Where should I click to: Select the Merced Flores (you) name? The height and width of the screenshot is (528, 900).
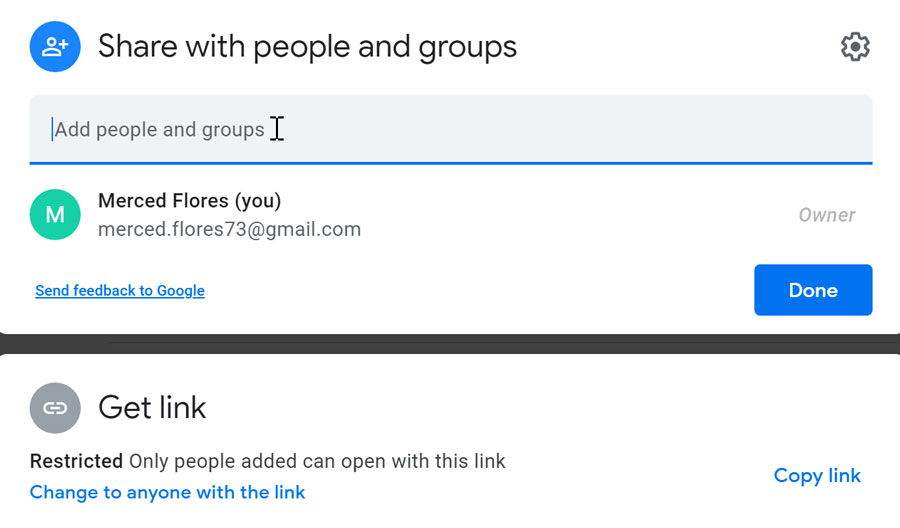[x=189, y=201]
